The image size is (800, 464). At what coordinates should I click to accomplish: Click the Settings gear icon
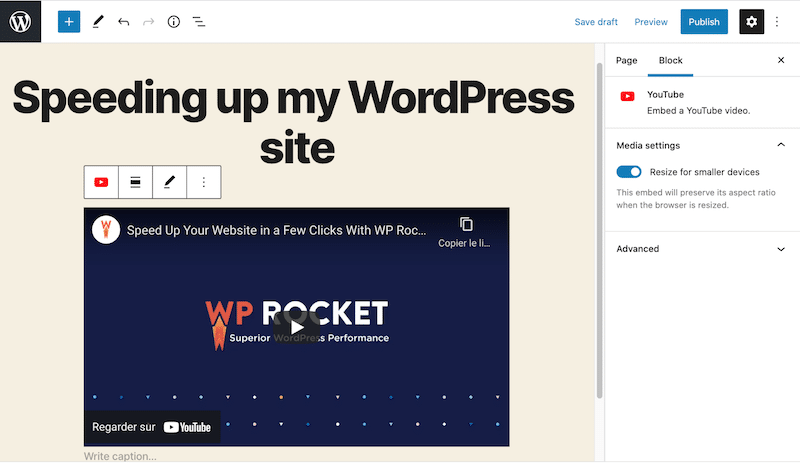(x=751, y=21)
